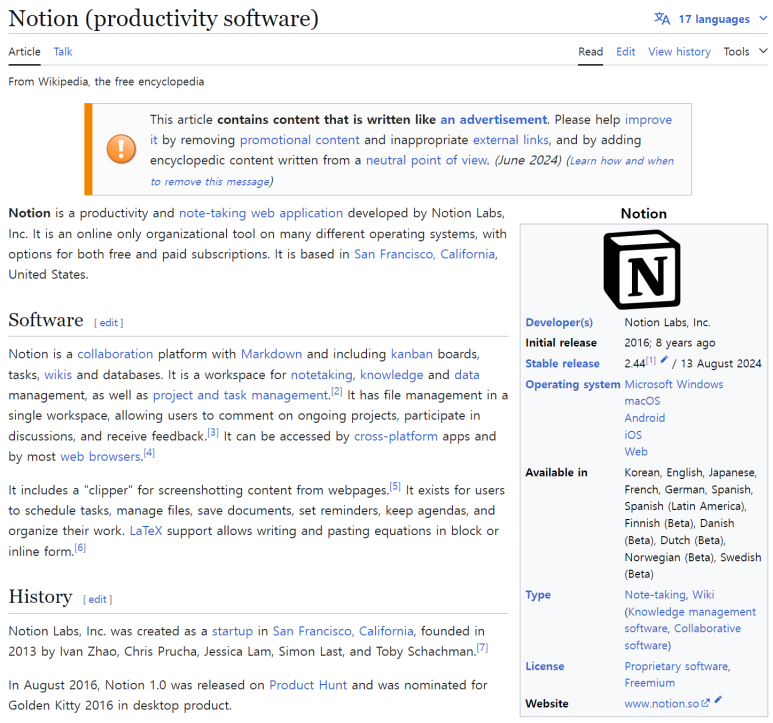Open the Product Hunt link
This screenshot has width=773, height=723.
point(308,686)
